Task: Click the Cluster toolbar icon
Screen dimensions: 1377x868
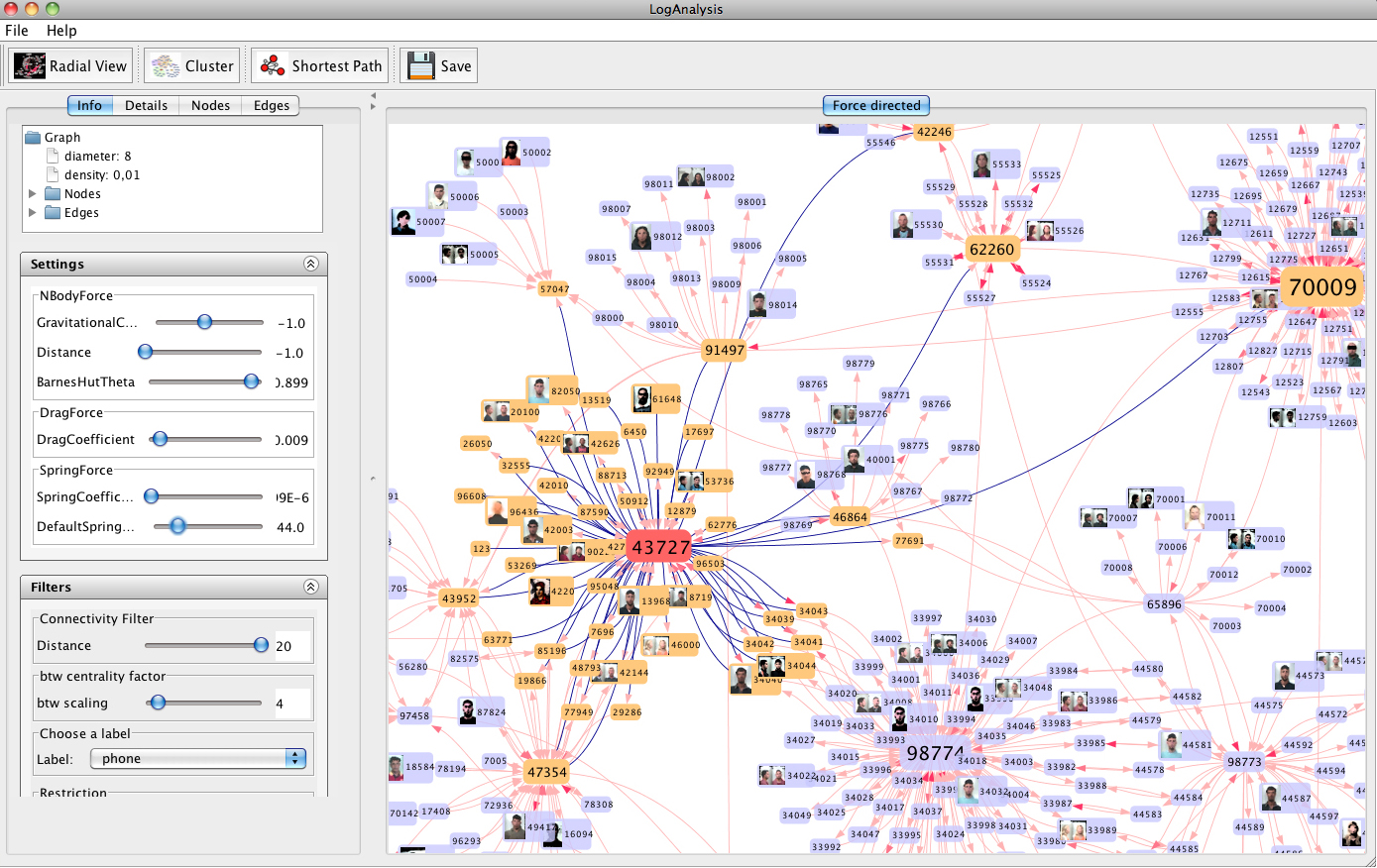Action: 166,66
